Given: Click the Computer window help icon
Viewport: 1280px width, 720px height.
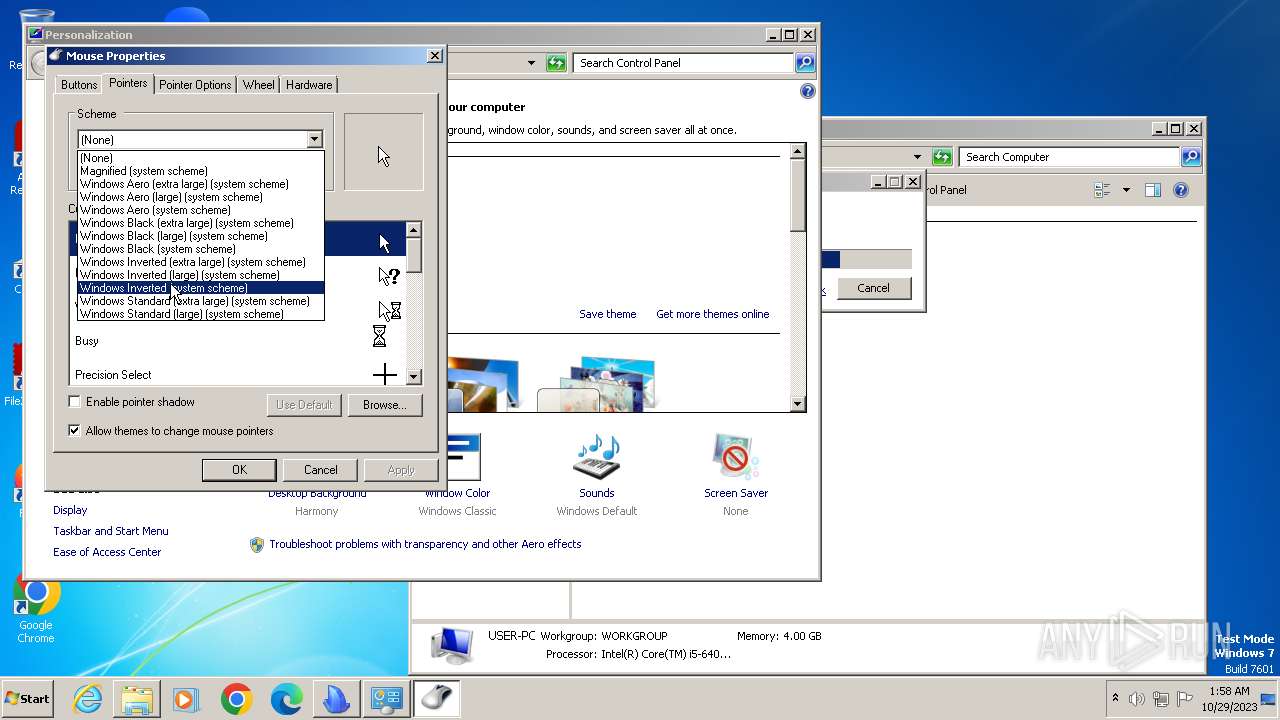Looking at the screenshot, I should click(x=1181, y=190).
